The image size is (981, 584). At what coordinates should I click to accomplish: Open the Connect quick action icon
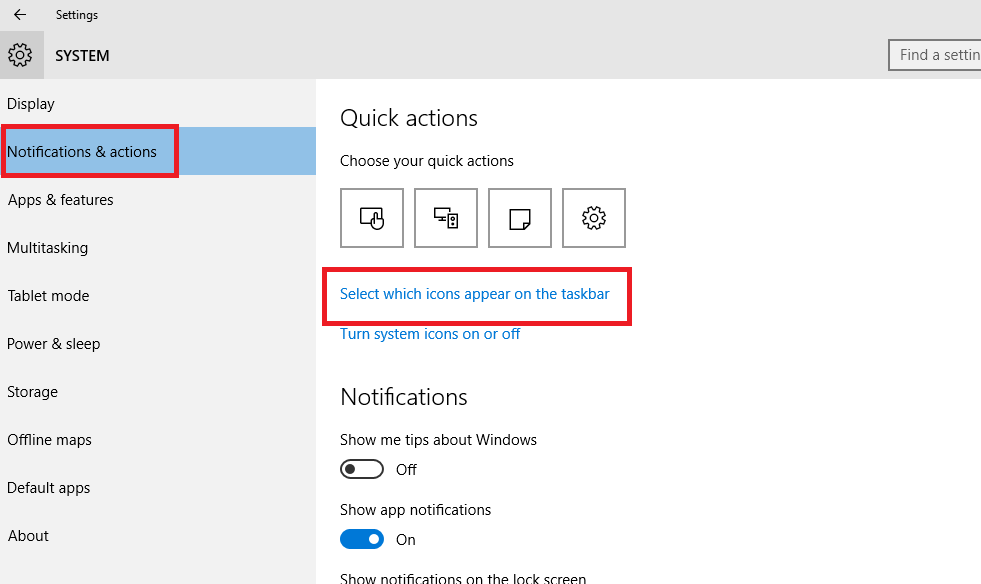(445, 218)
